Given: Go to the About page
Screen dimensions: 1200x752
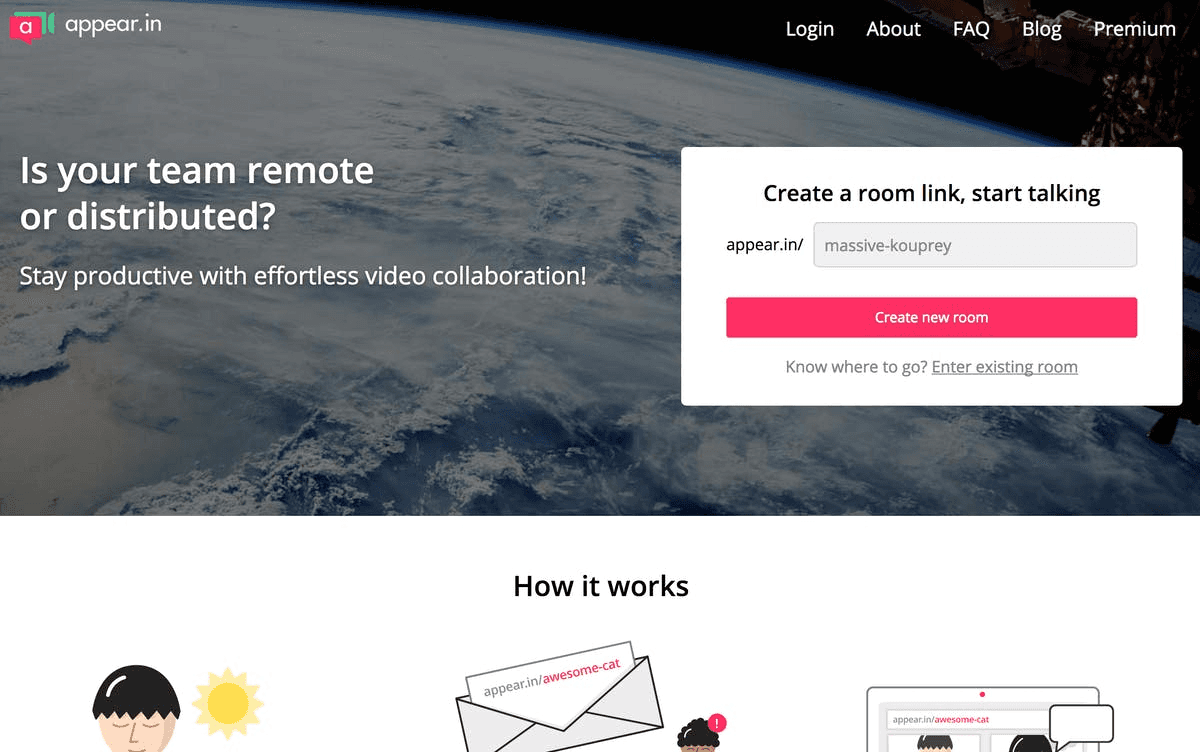Looking at the screenshot, I should pyautogui.click(x=893, y=29).
